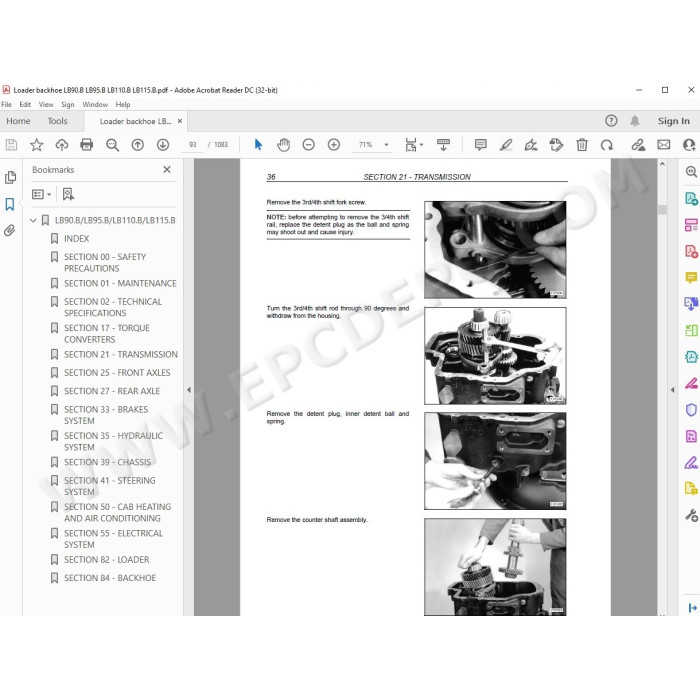Switch to the Tools tab

pos(58,121)
